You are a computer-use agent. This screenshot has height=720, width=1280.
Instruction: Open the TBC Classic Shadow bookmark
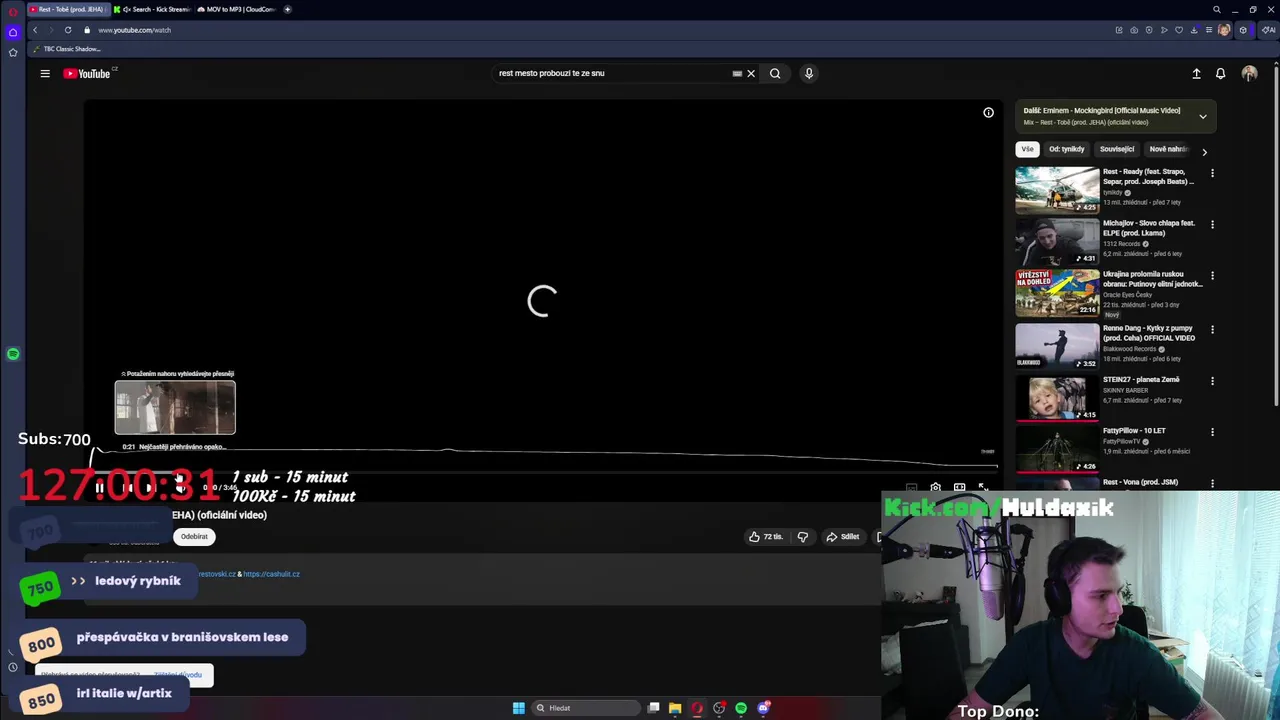pos(68,49)
